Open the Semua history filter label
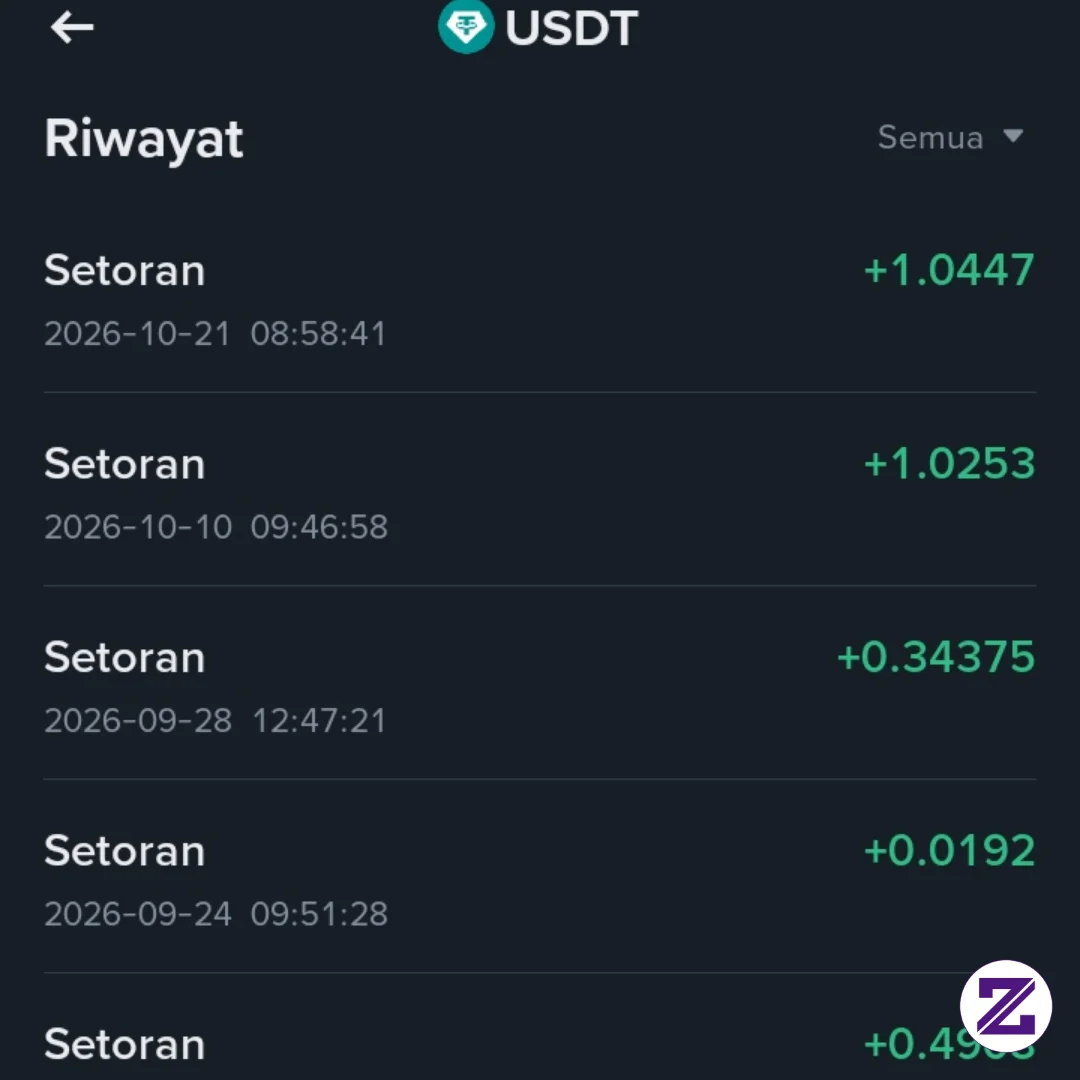The width and height of the screenshot is (1080, 1080). [930, 137]
